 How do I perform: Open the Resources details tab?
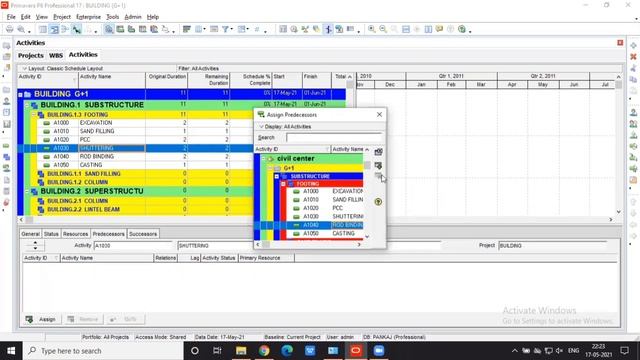pos(76,234)
